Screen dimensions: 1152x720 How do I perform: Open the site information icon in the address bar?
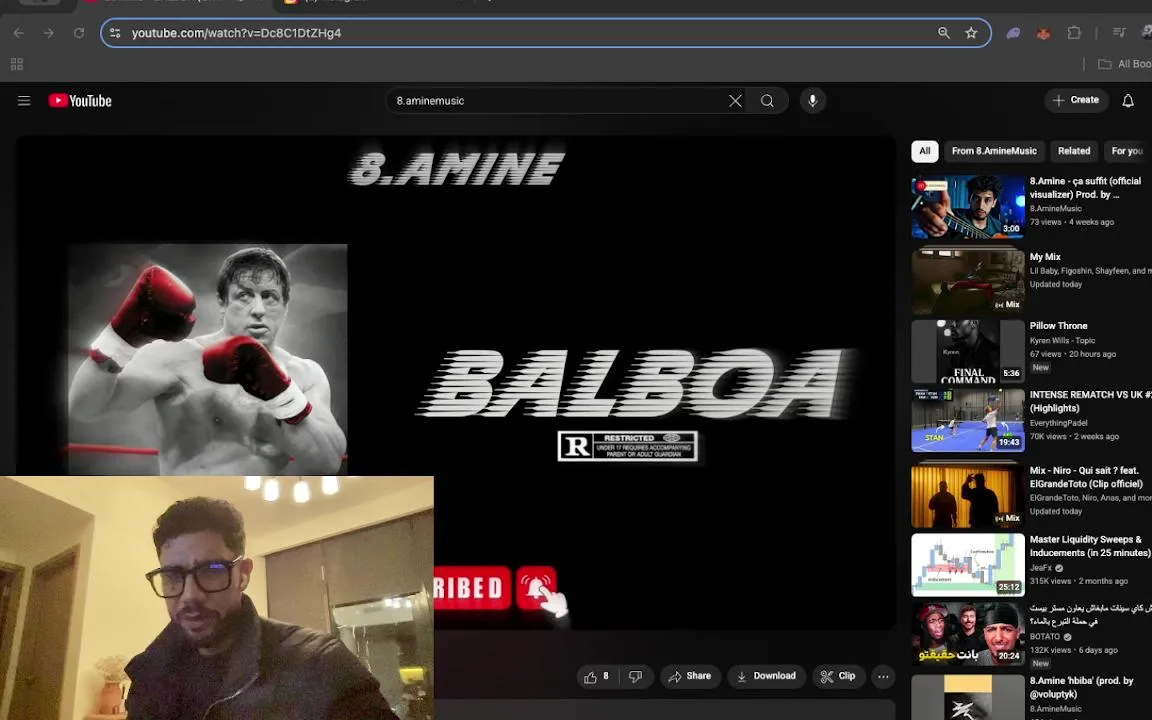[115, 33]
